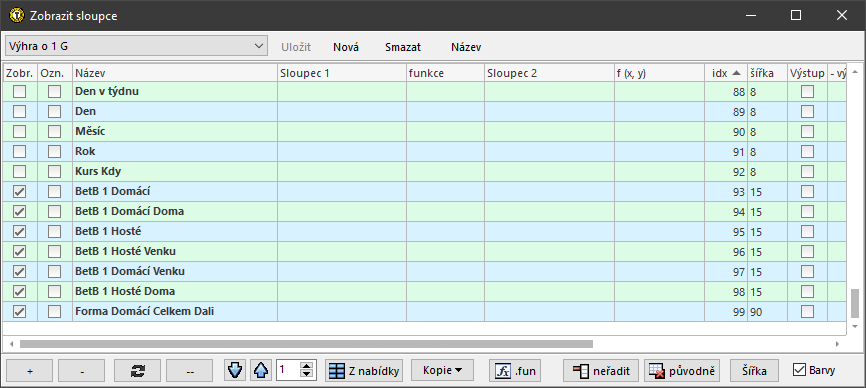Open the Výhra o 1 G dropdown
The image size is (866, 388).
(136, 46)
